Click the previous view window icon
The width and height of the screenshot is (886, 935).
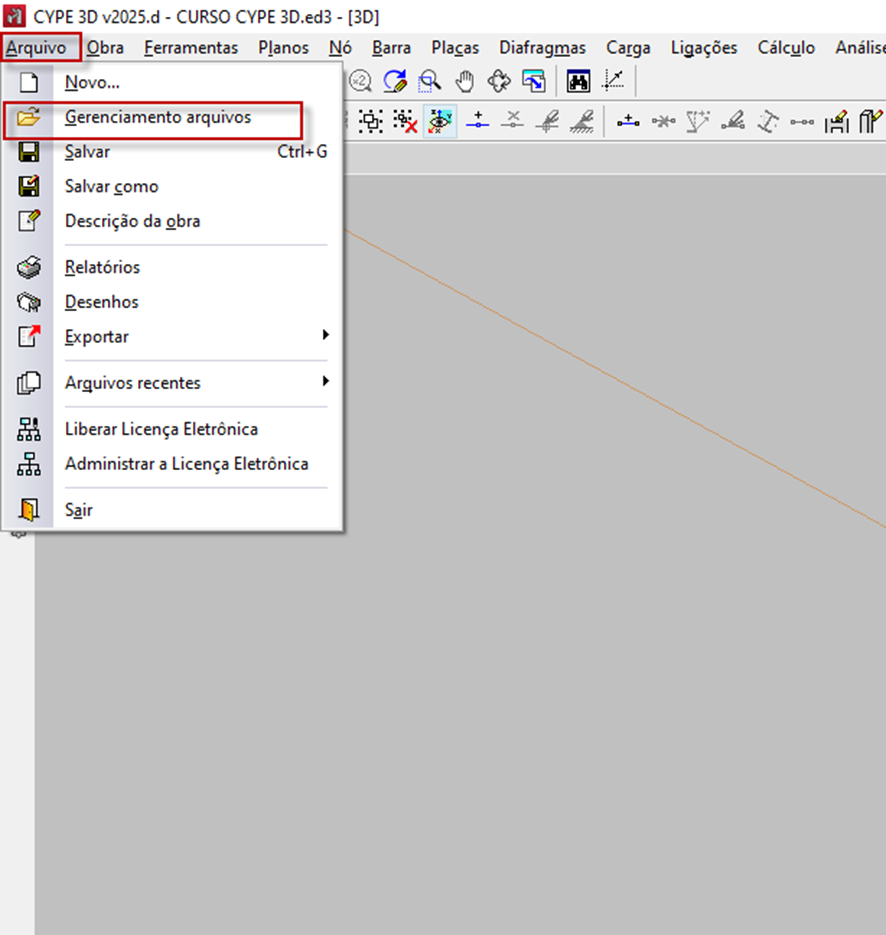(x=534, y=81)
